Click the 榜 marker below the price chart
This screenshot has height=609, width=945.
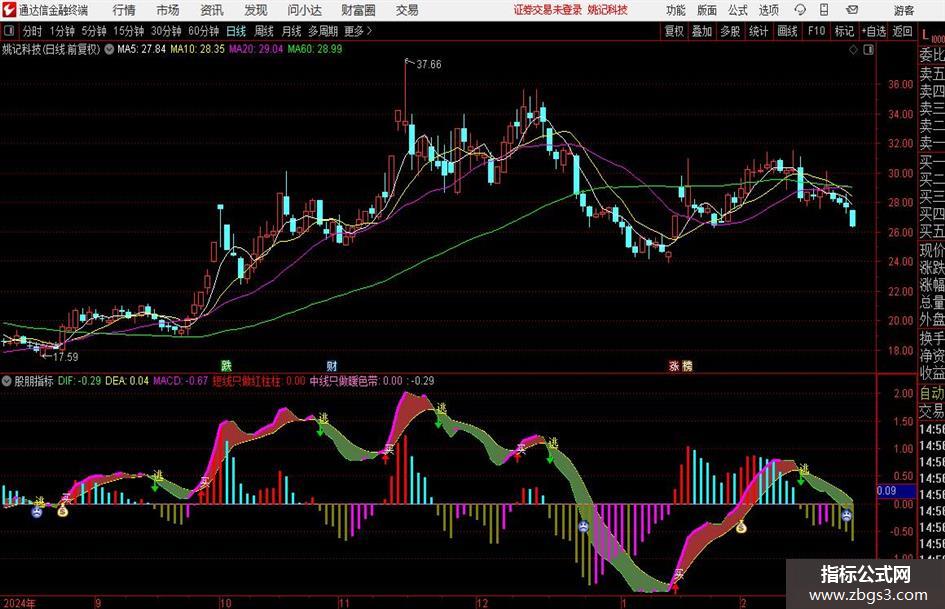click(687, 365)
